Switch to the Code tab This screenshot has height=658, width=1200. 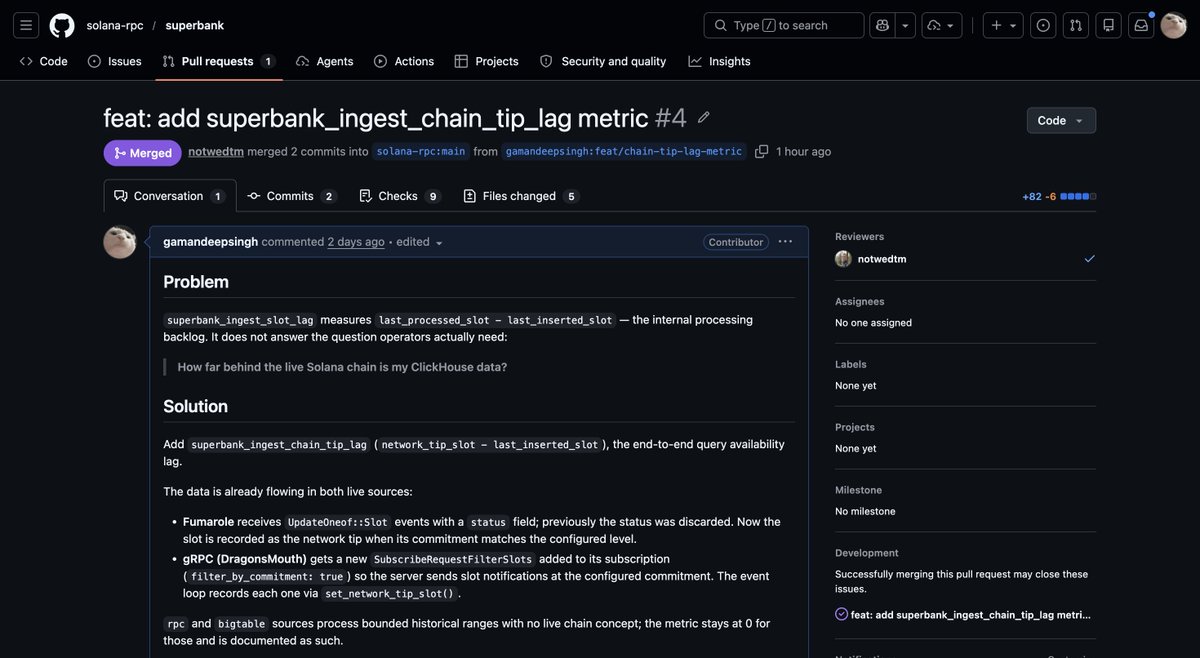(44, 61)
